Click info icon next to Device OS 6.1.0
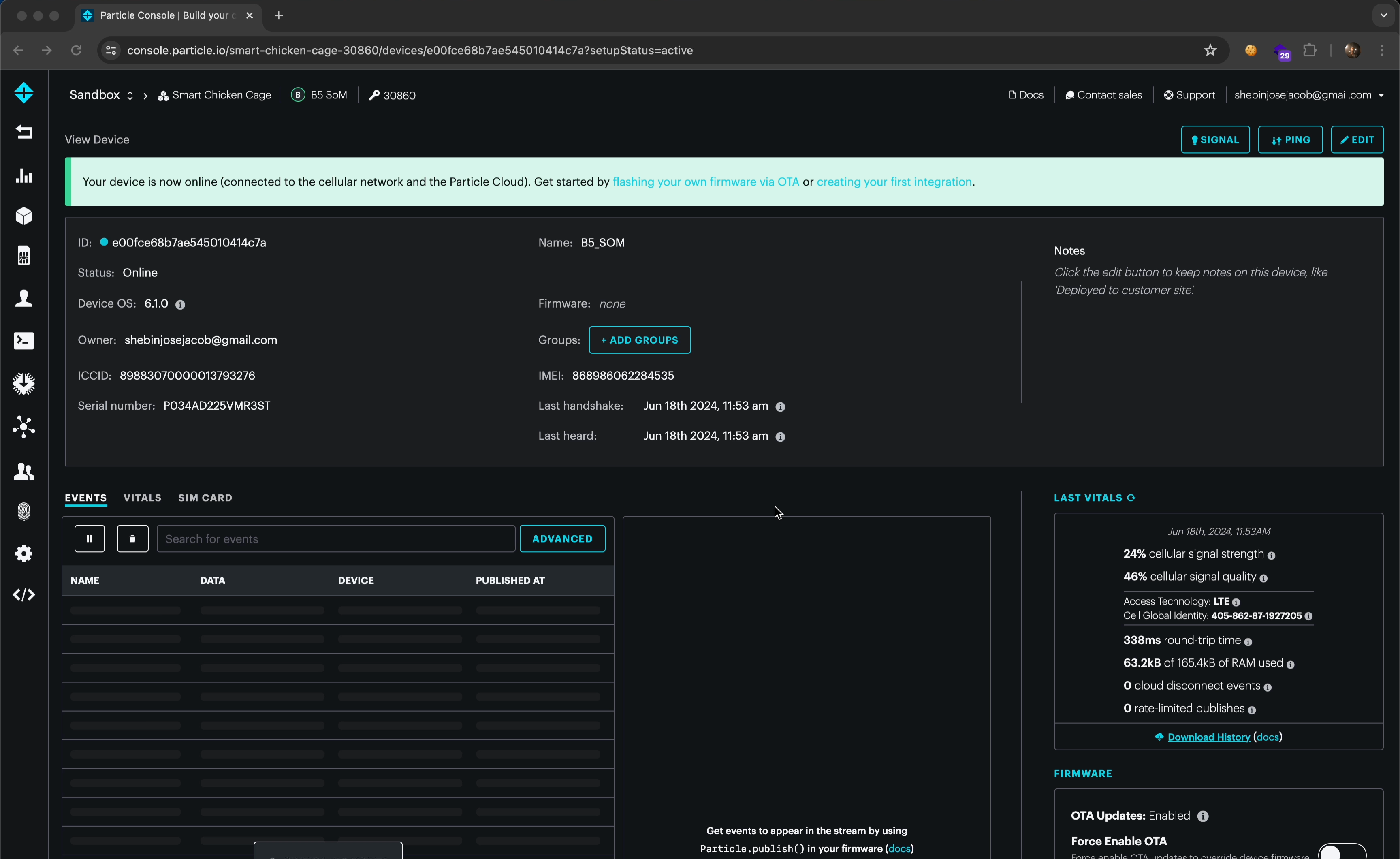 [x=180, y=305]
